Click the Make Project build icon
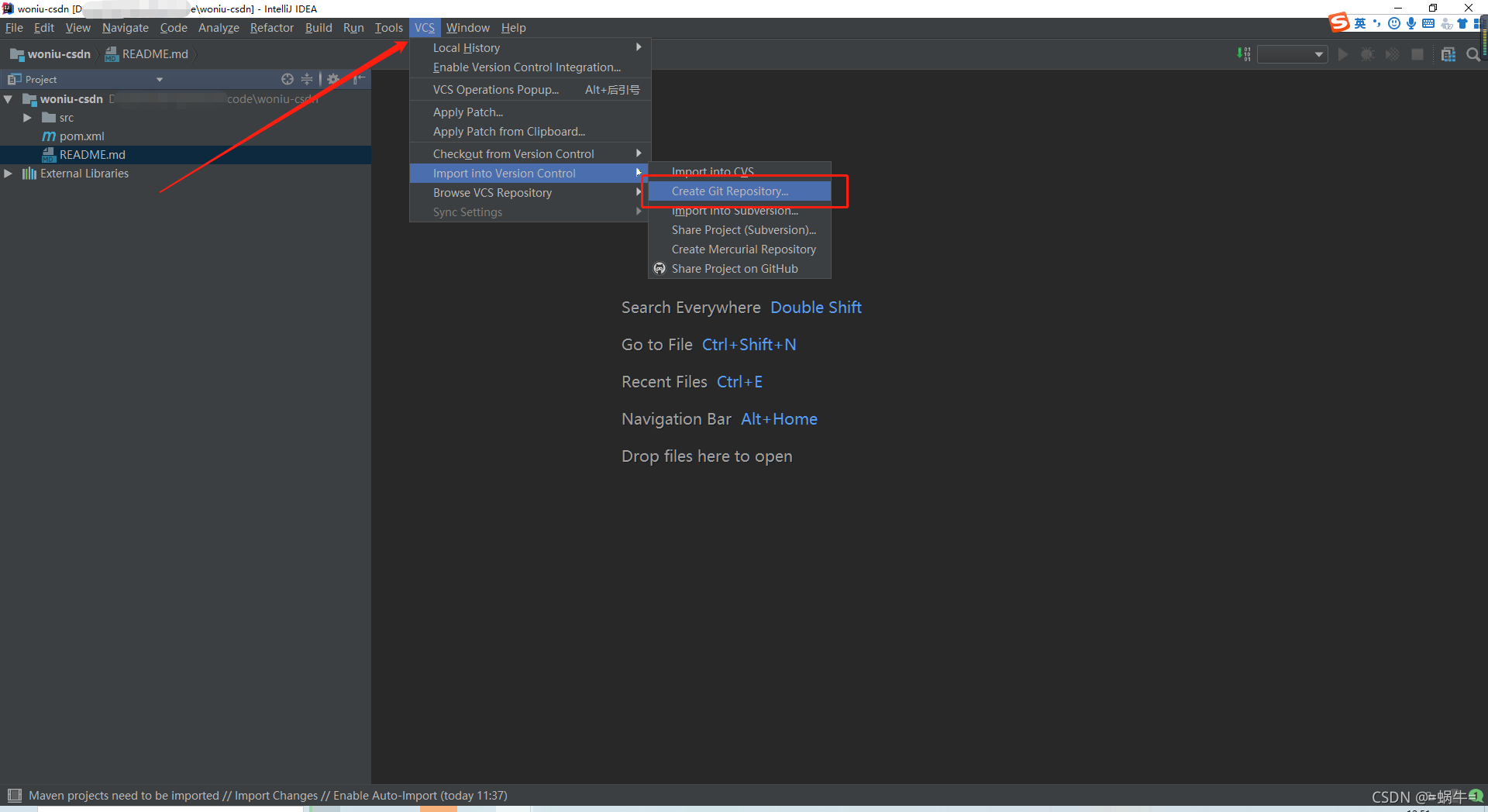Image resolution: width=1488 pixels, height=812 pixels. point(1244,54)
